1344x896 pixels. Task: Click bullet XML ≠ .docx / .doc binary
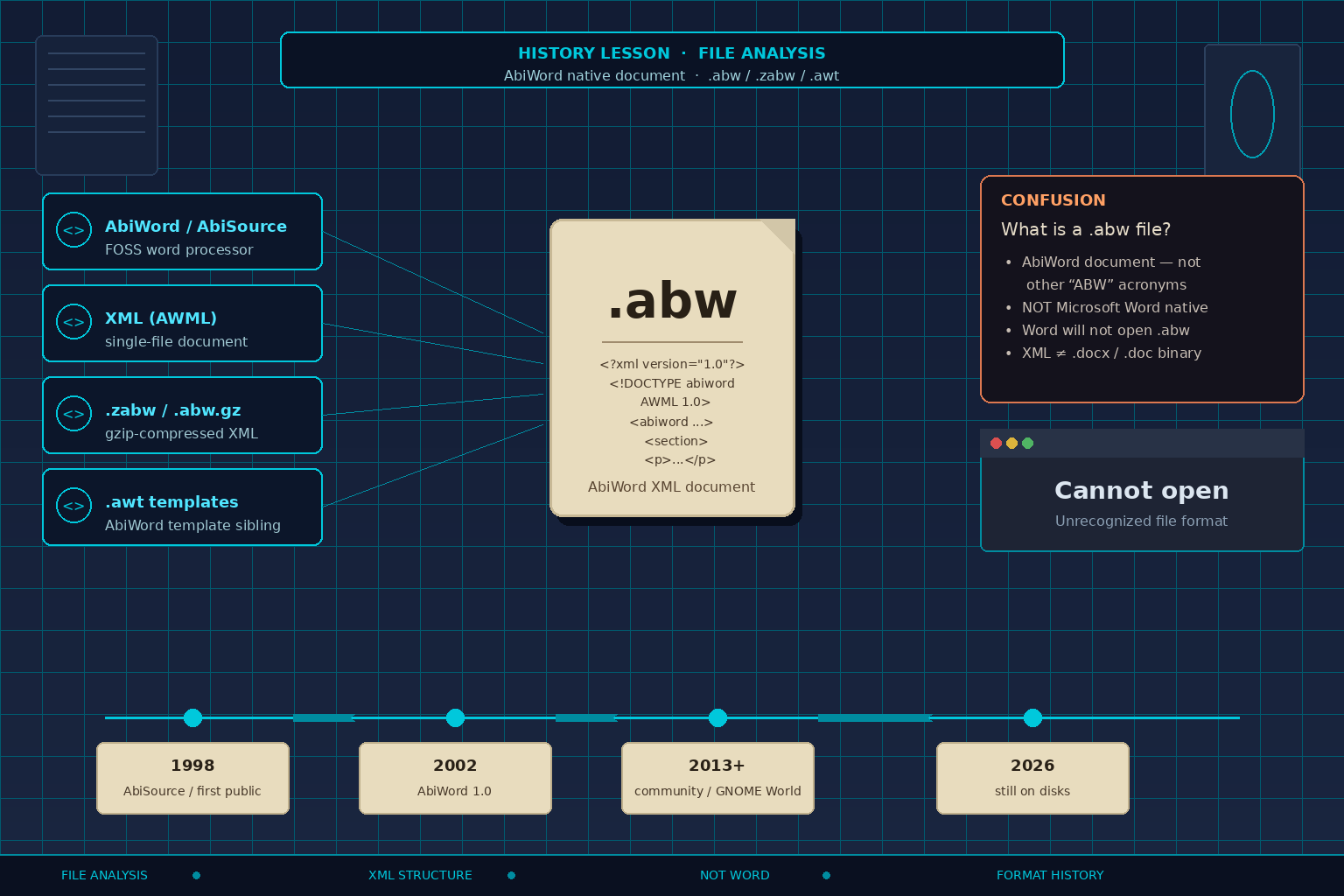point(1111,353)
